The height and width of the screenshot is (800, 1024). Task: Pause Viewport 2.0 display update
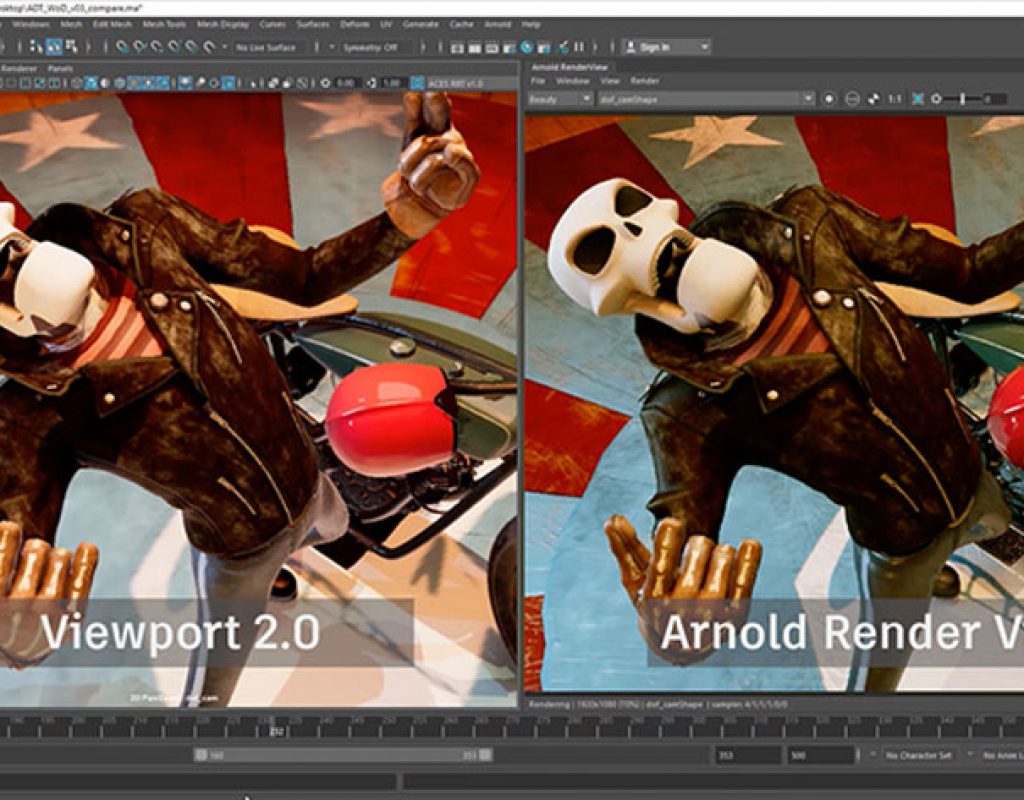pos(579,47)
